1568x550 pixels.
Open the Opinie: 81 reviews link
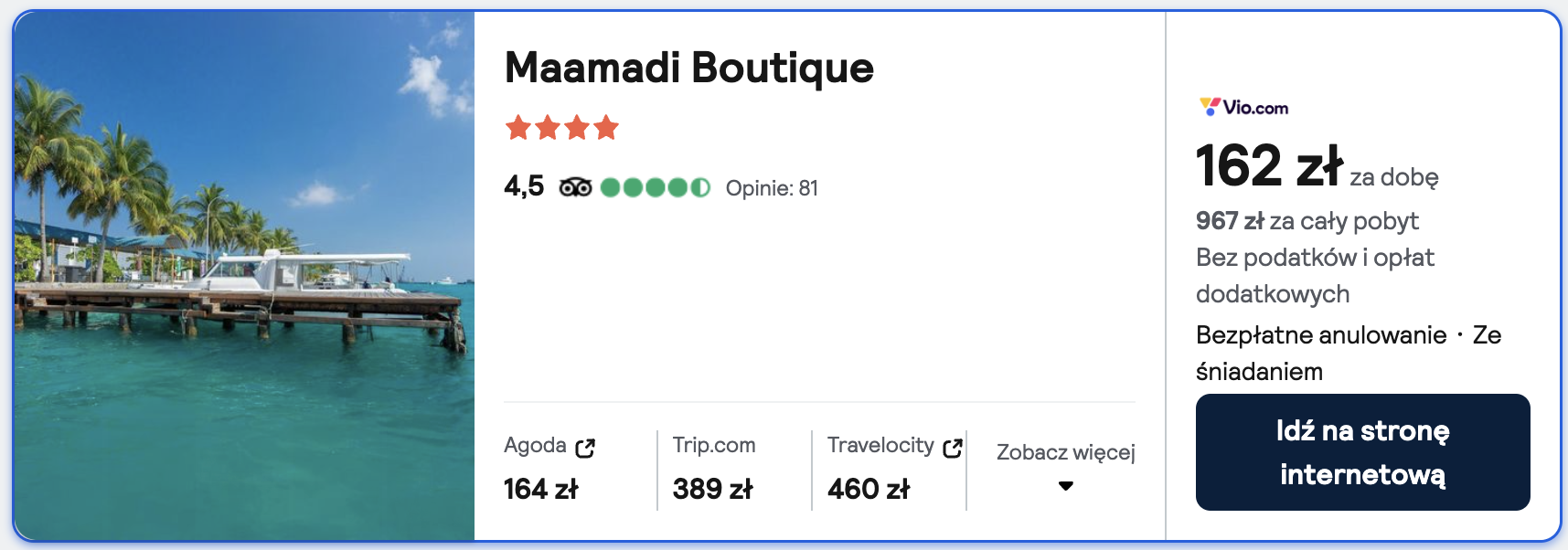pyautogui.click(x=772, y=188)
